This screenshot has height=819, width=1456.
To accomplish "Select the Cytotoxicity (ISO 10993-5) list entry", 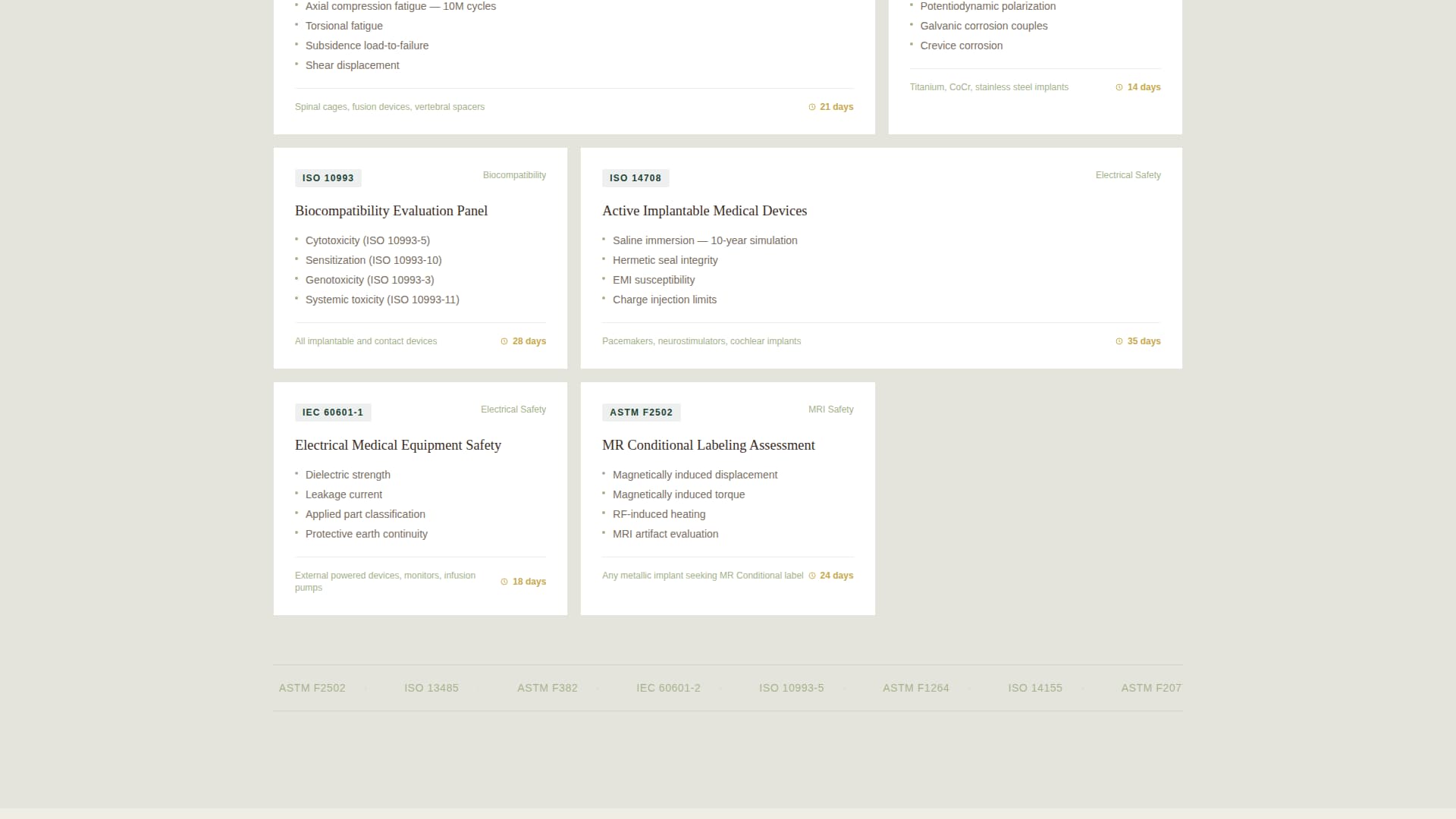I will (367, 240).
